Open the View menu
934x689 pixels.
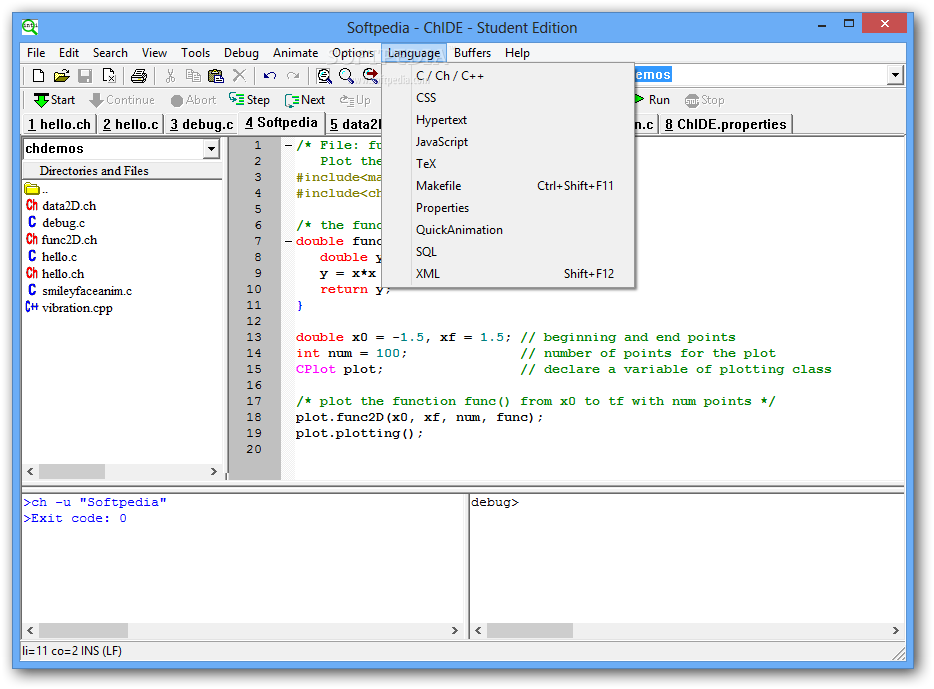(x=154, y=53)
